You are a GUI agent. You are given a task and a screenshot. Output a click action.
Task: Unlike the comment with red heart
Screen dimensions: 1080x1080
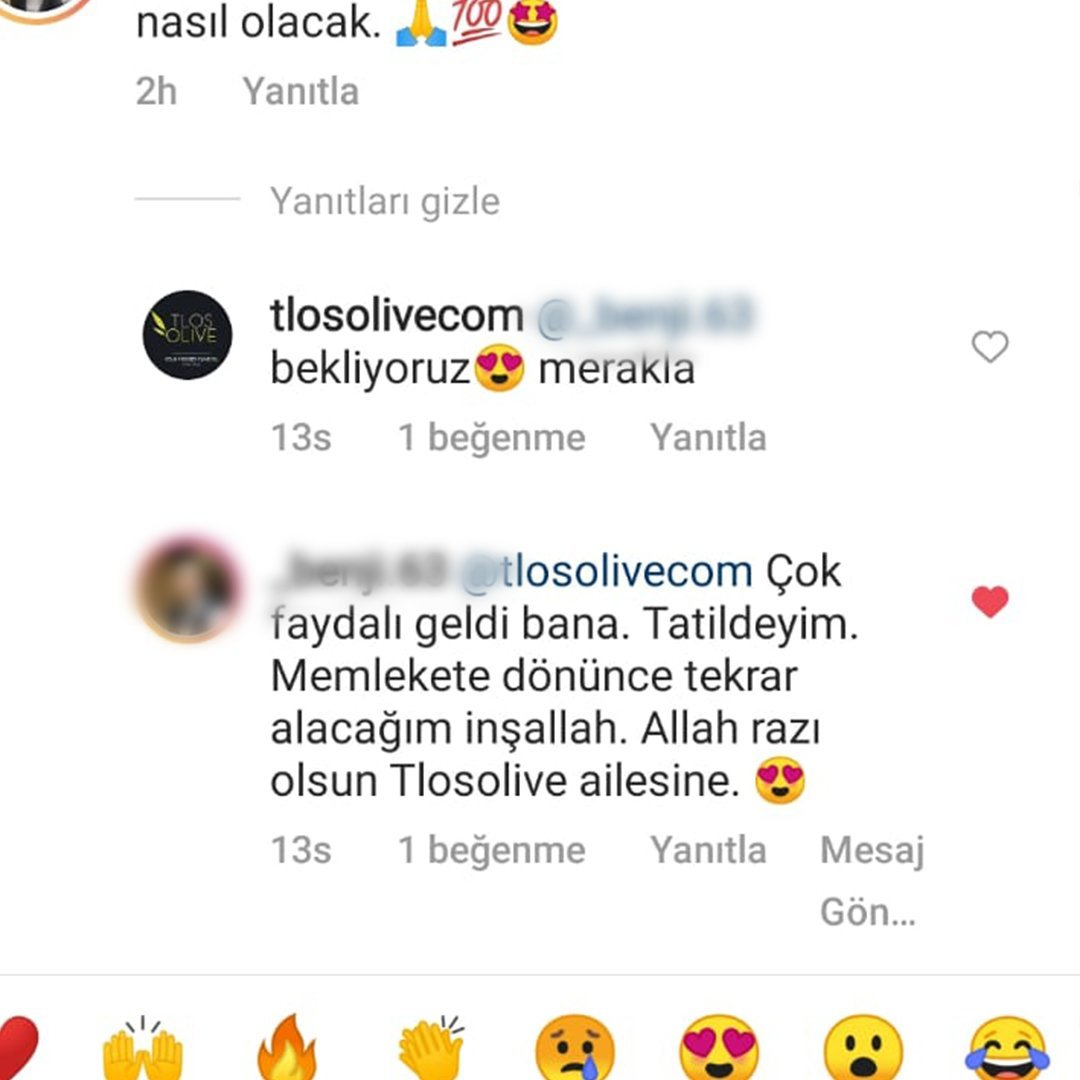pyautogui.click(x=990, y=601)
